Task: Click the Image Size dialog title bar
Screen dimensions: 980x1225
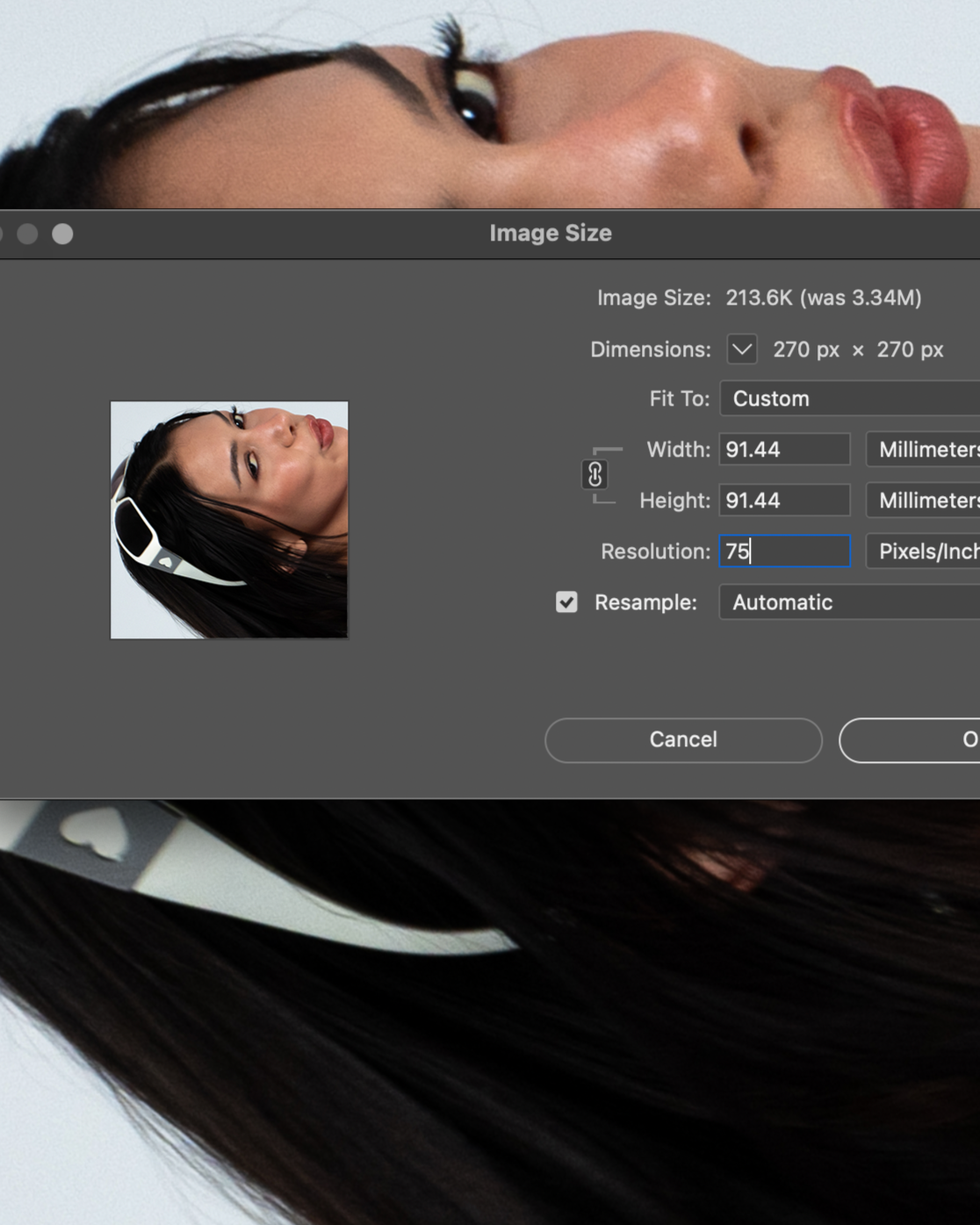Action: pyautogui.click(x=490, y=234)
